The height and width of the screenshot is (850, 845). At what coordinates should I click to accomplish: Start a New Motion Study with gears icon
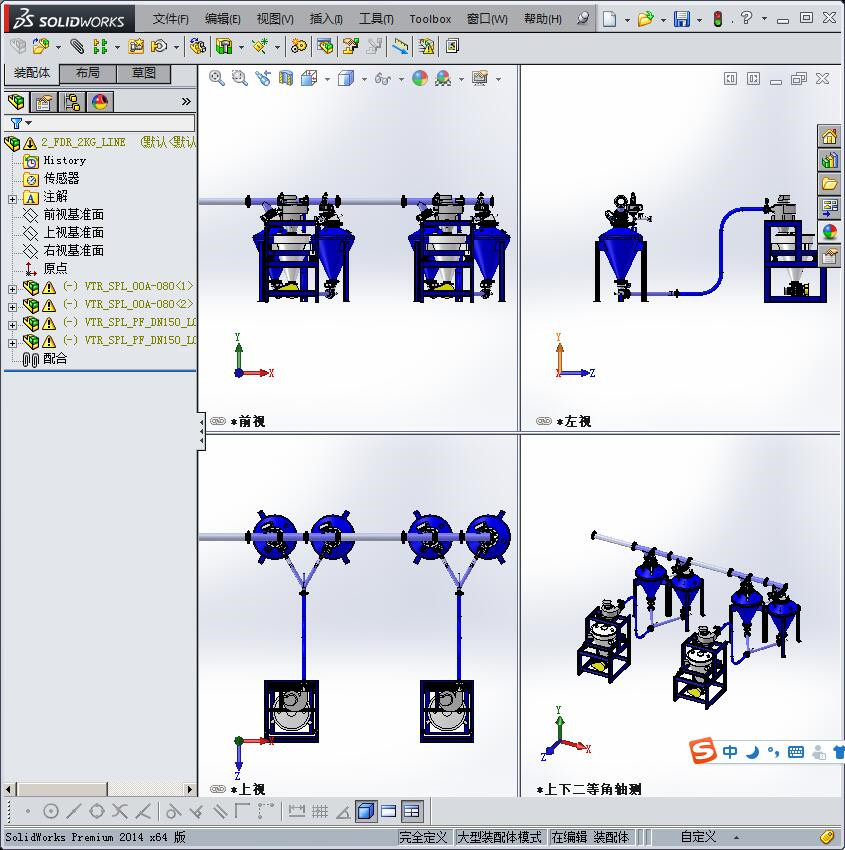298,47
